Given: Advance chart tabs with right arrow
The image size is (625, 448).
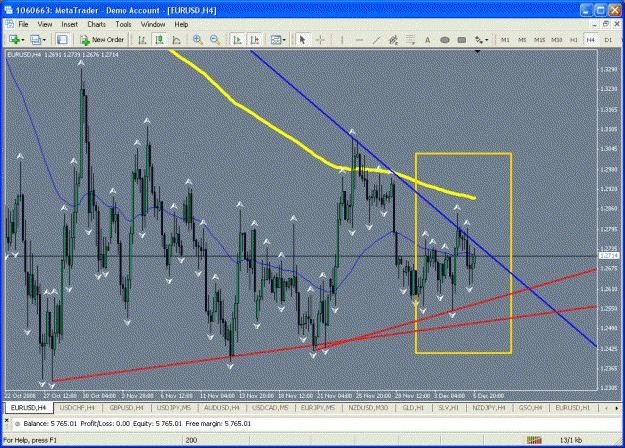Looking at the screenshot, I should [617, 408].
